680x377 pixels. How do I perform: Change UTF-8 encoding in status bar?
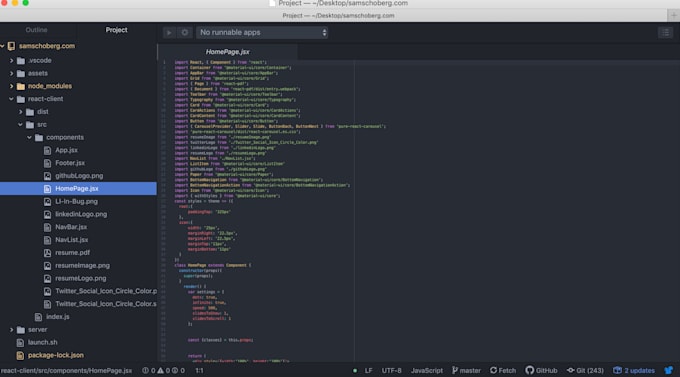pyautogui.click(x=392, y=370)
